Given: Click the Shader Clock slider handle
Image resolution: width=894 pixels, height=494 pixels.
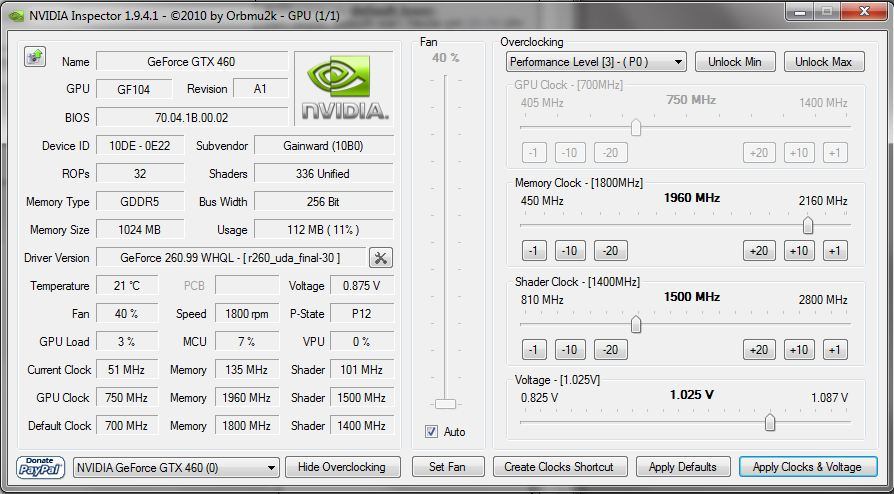Looking at the screenshot, I should tap(636, 325).
